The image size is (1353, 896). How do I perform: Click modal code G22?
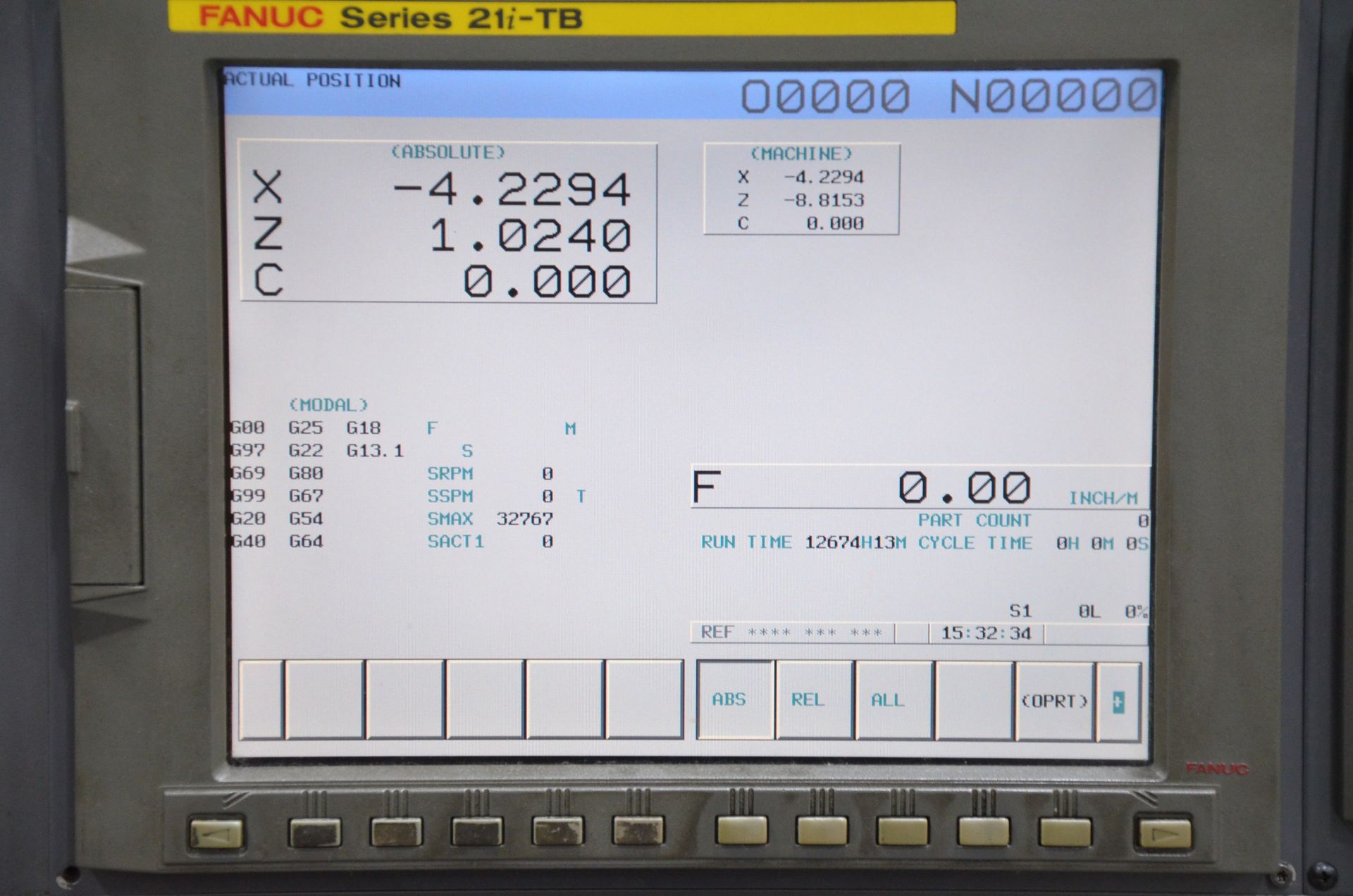click(x=306, y=450)
